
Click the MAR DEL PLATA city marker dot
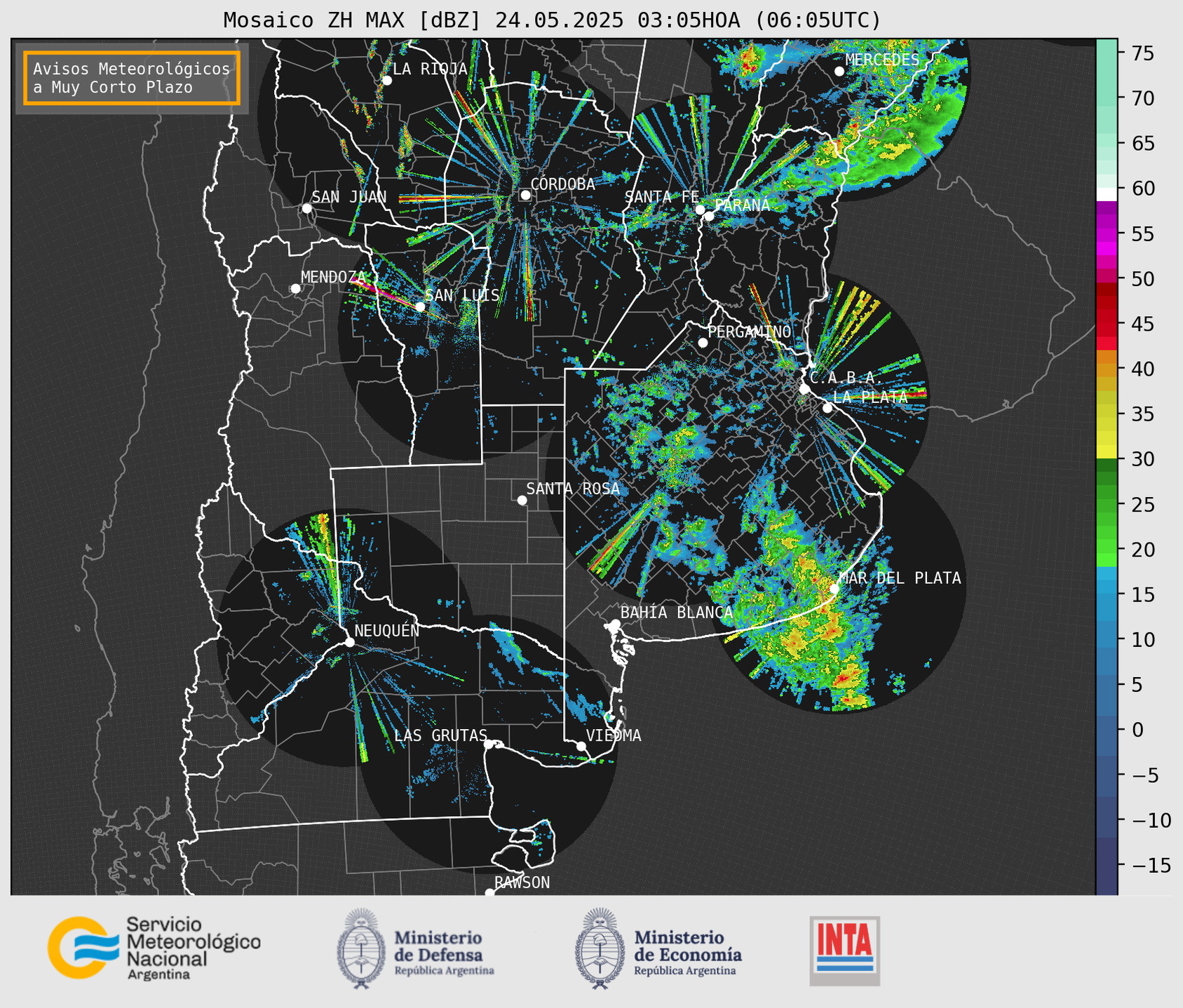834,589
